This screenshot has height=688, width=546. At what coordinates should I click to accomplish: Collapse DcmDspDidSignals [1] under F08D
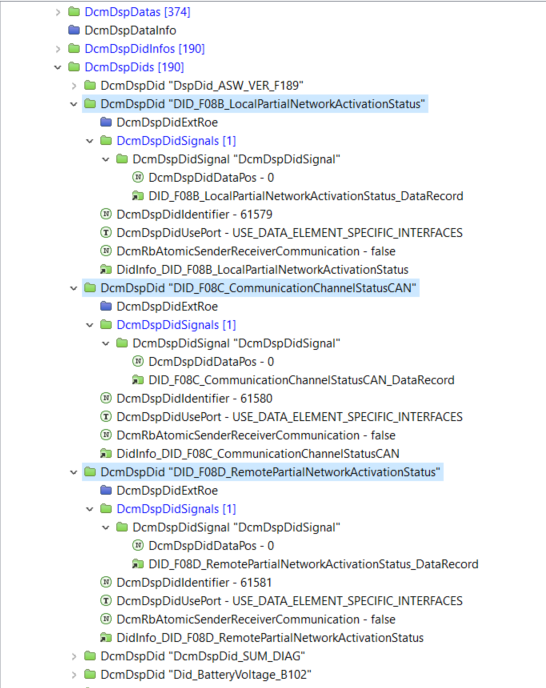pyautogui.click(x=90, y=509)
